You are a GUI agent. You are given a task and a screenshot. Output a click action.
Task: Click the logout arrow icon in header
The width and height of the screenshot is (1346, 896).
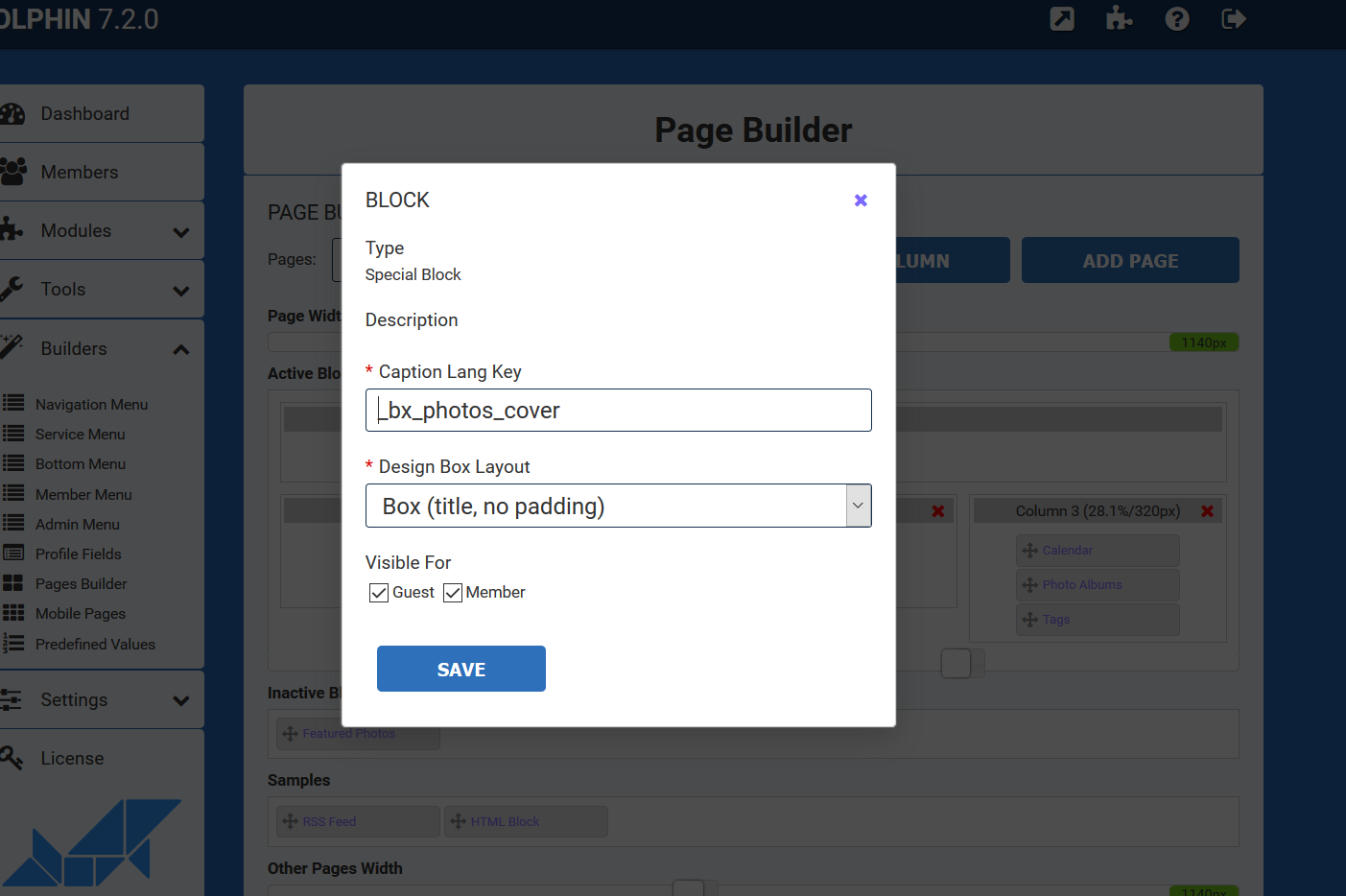pos(1233,18)
